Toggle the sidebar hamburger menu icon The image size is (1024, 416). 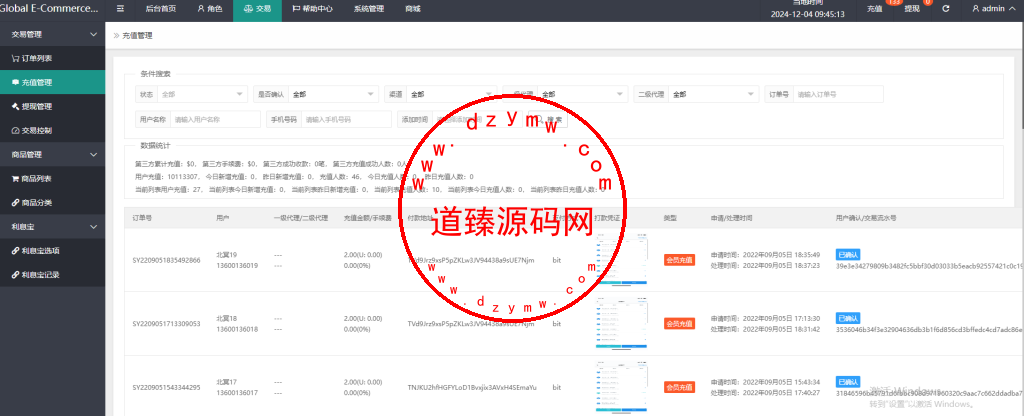[x=120, y=9]
